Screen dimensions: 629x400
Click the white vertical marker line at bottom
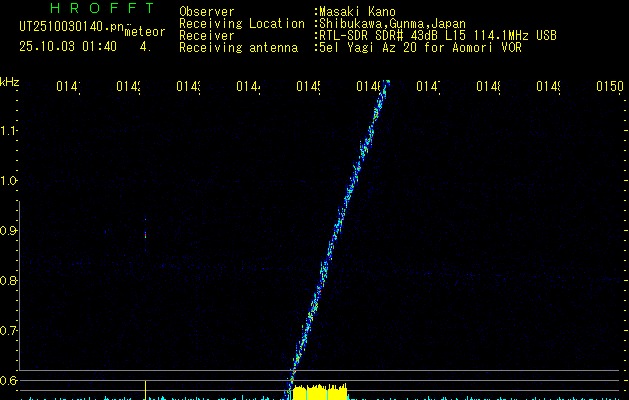[x=146, y=389]
